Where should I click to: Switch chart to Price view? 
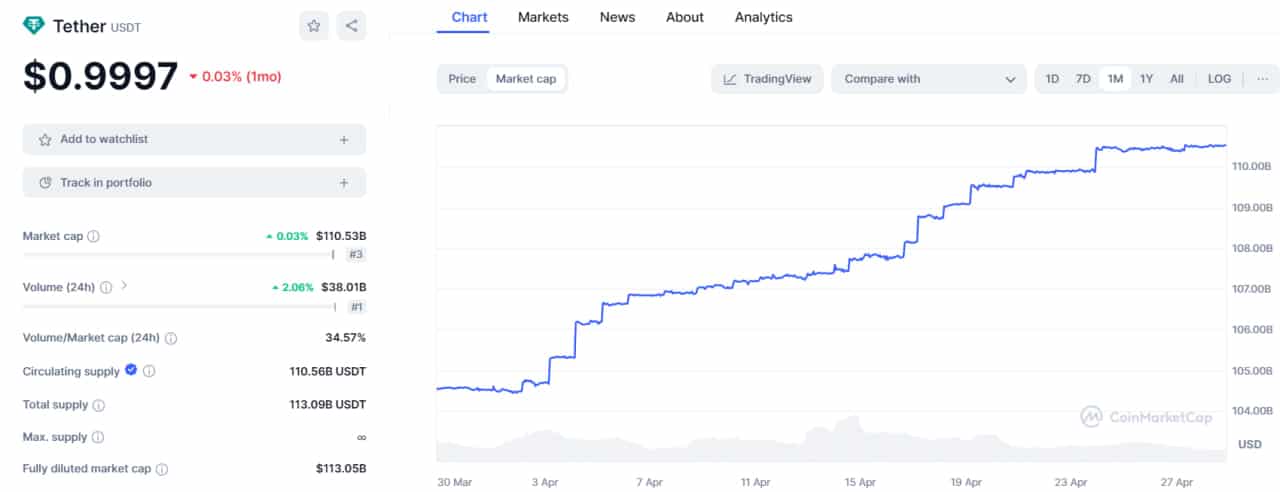pyautogui.click(x=462, y=79)
